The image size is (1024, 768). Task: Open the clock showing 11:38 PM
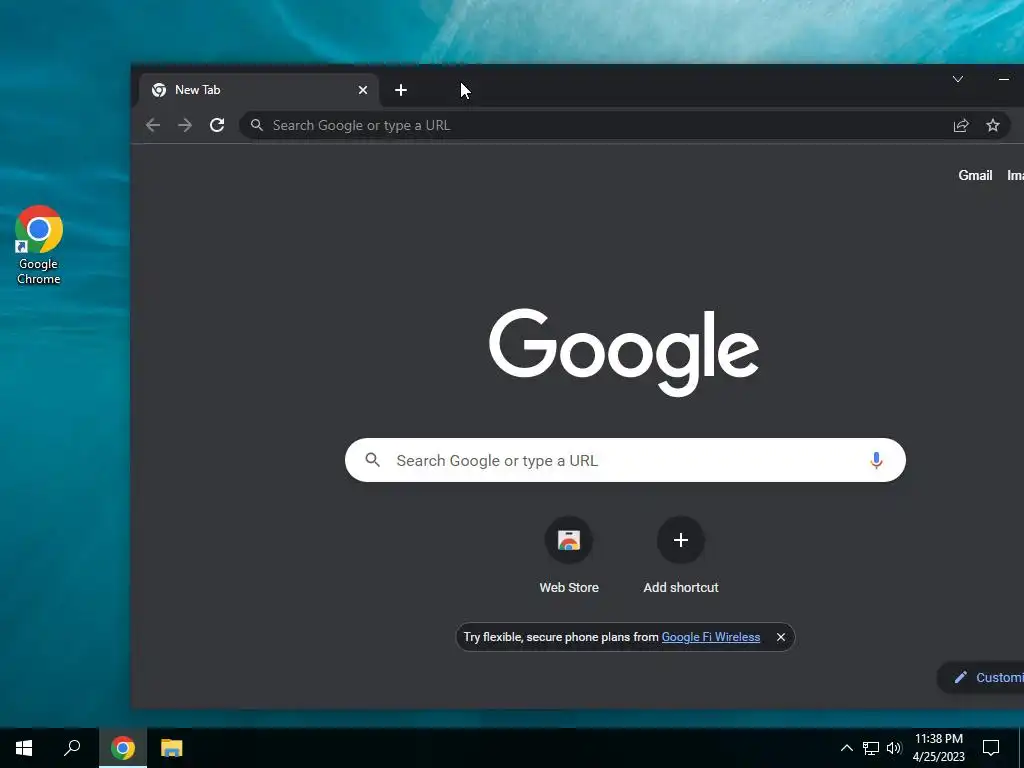pyautogui.click(x=938, y=748)
